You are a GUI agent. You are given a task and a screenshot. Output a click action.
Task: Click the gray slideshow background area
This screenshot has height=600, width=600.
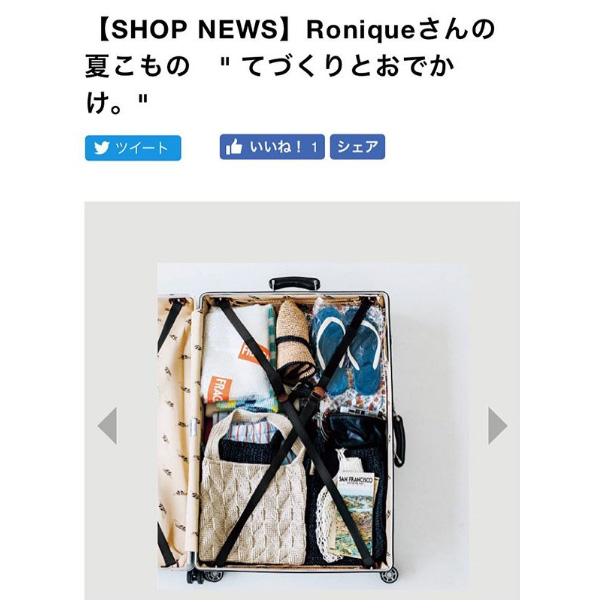click(x=302, y=232)
